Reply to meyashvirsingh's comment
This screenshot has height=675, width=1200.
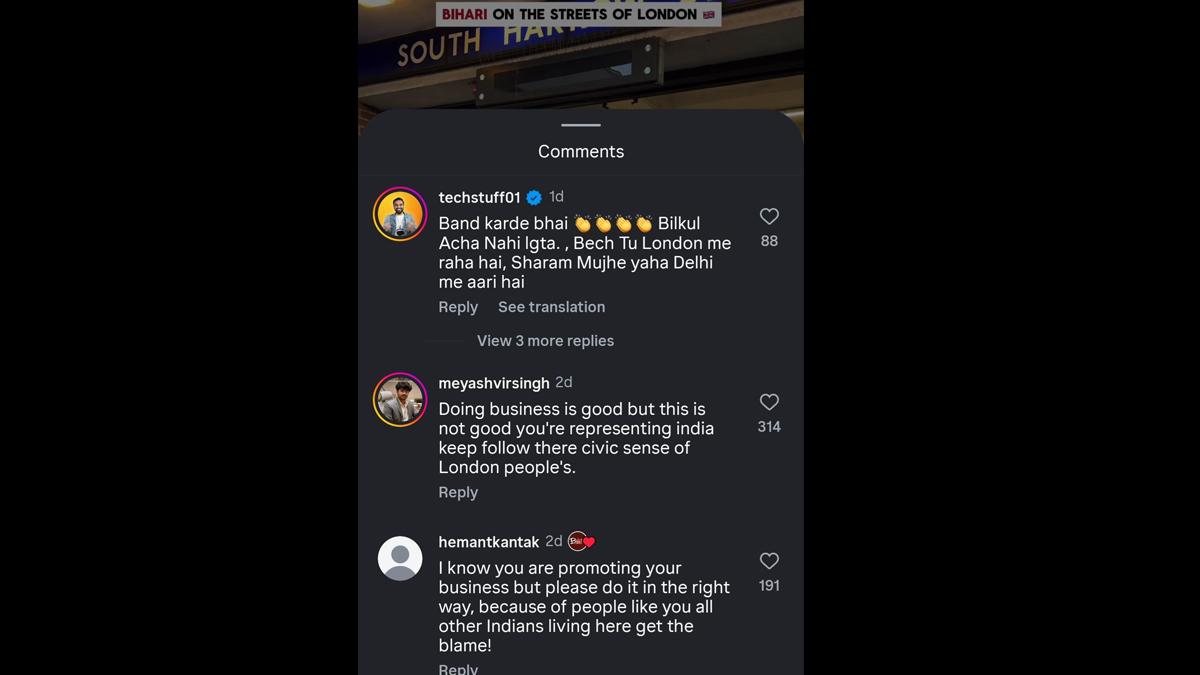(x=458, y=492)
